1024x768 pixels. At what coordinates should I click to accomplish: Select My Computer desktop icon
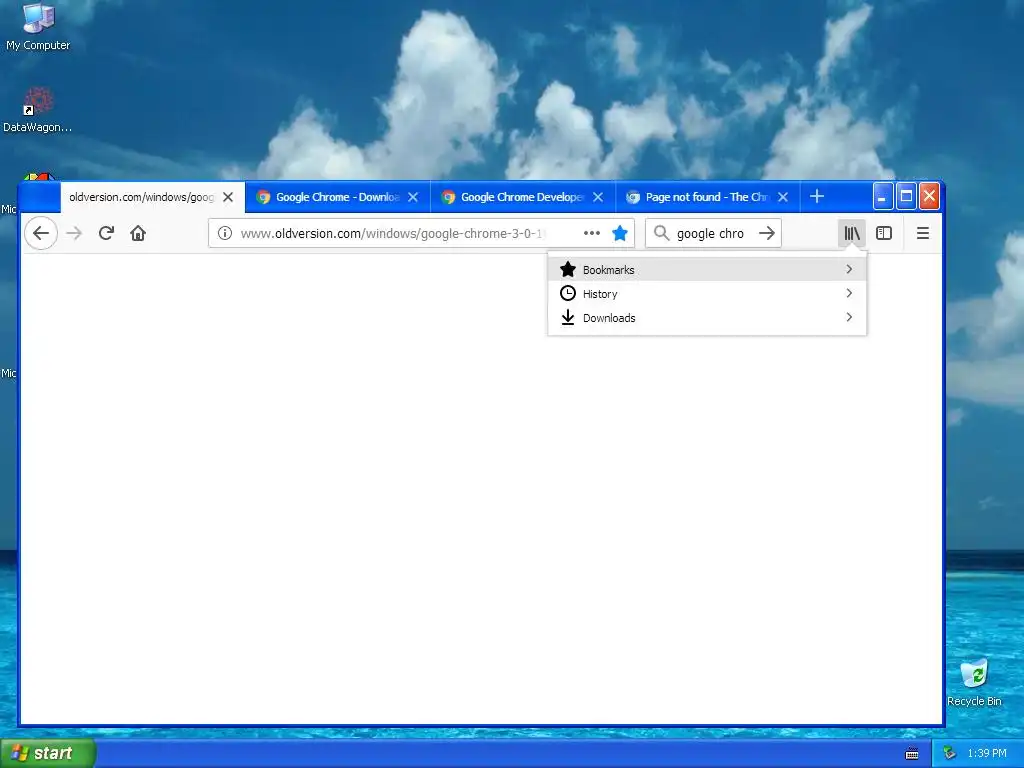(x=38, y=27)
